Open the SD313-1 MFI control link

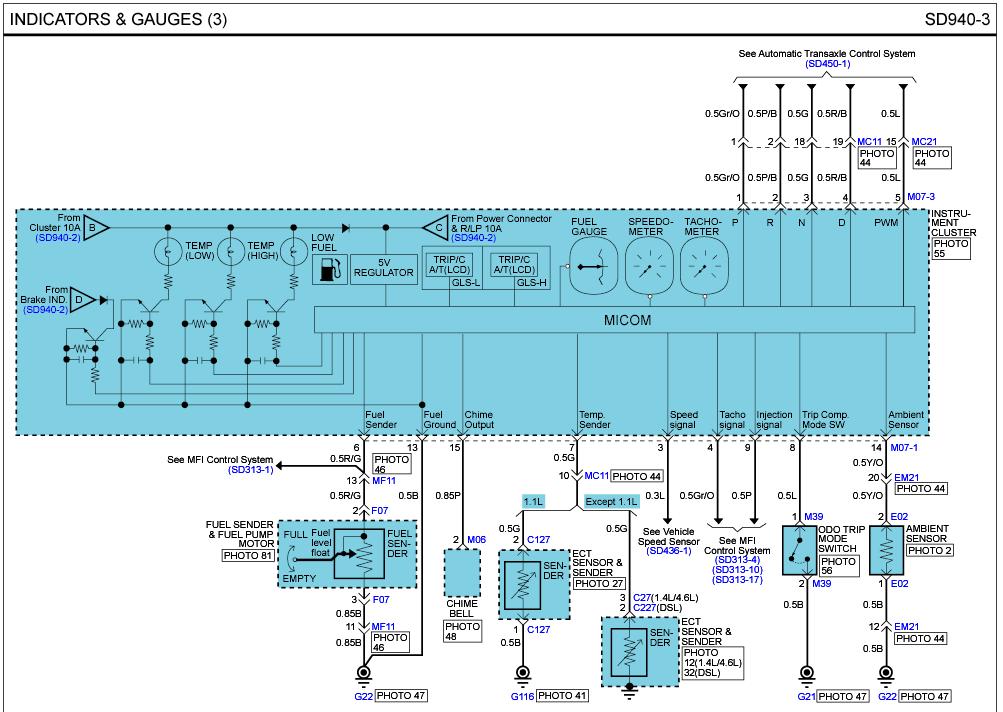(x=251, y=470)
